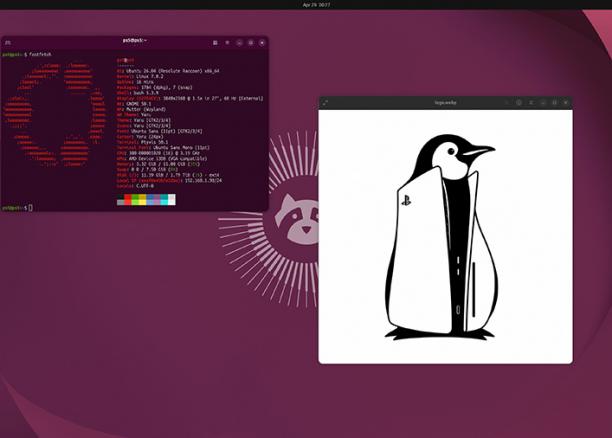This screenshot has height=438, width=612.
Task: Open the terminal hamburger menu
Action: (x=227, y=43)
